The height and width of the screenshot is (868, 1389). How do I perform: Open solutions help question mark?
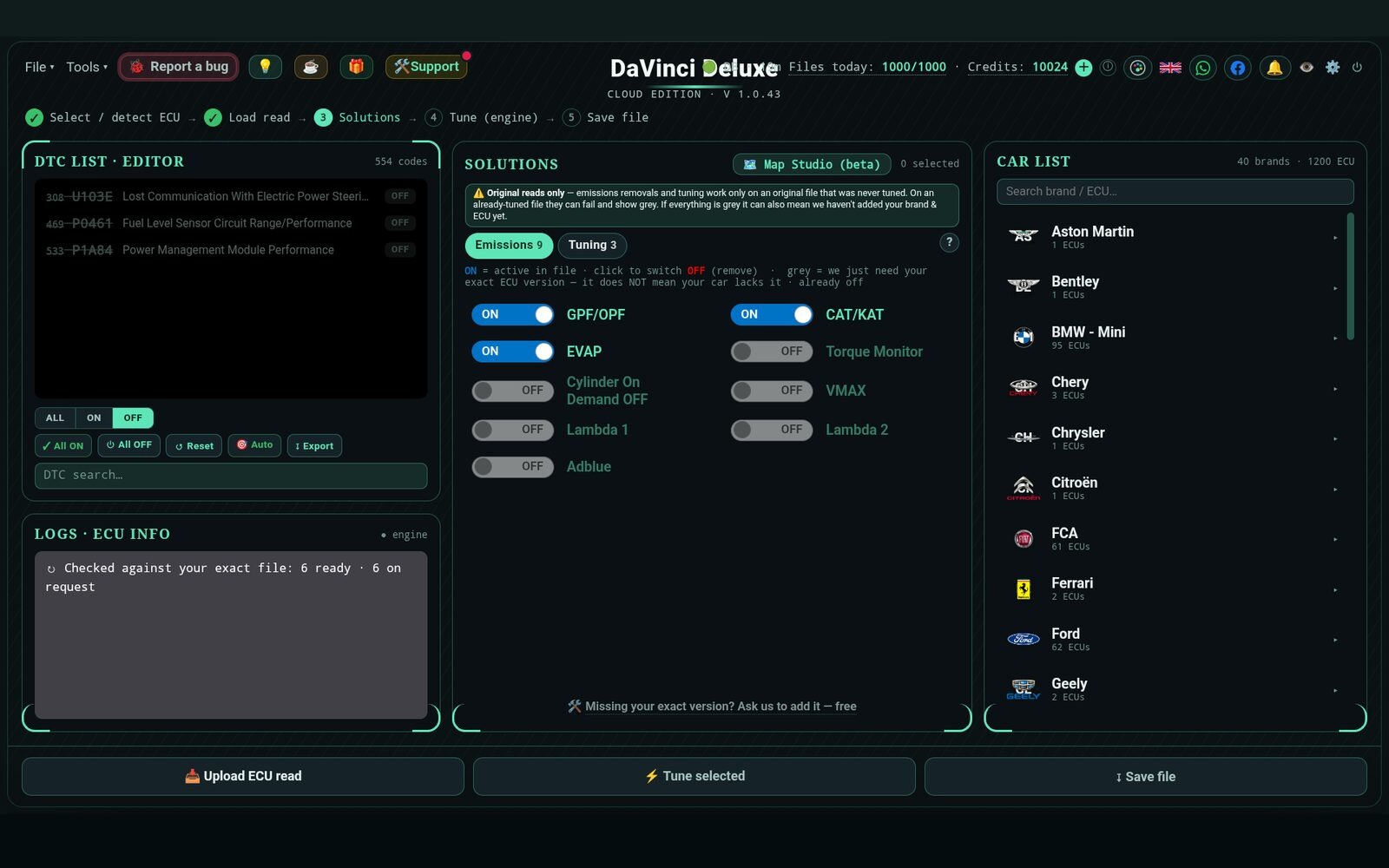click(x=950, y=243)
